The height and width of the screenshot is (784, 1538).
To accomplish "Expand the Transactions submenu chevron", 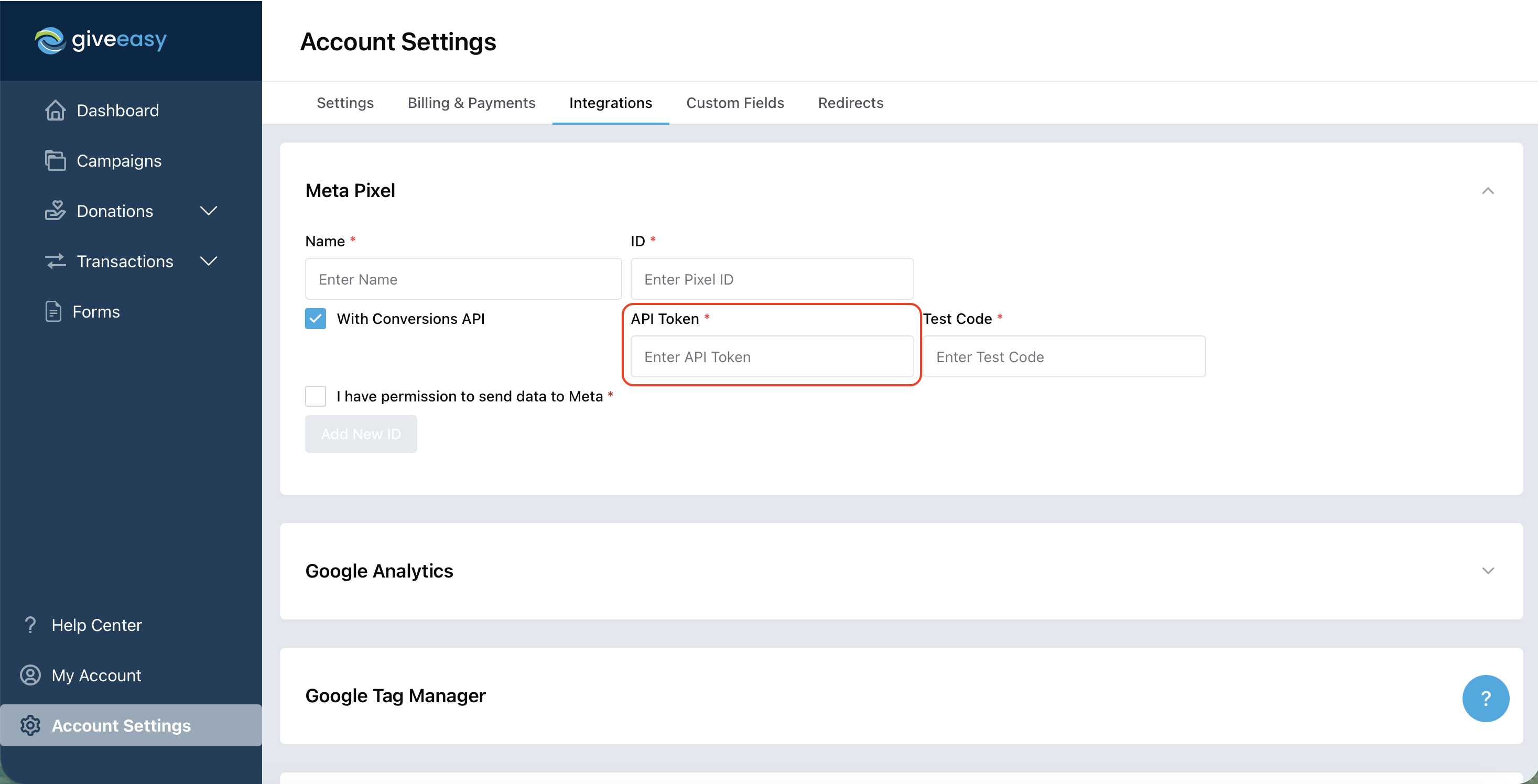I will point(209,261).
